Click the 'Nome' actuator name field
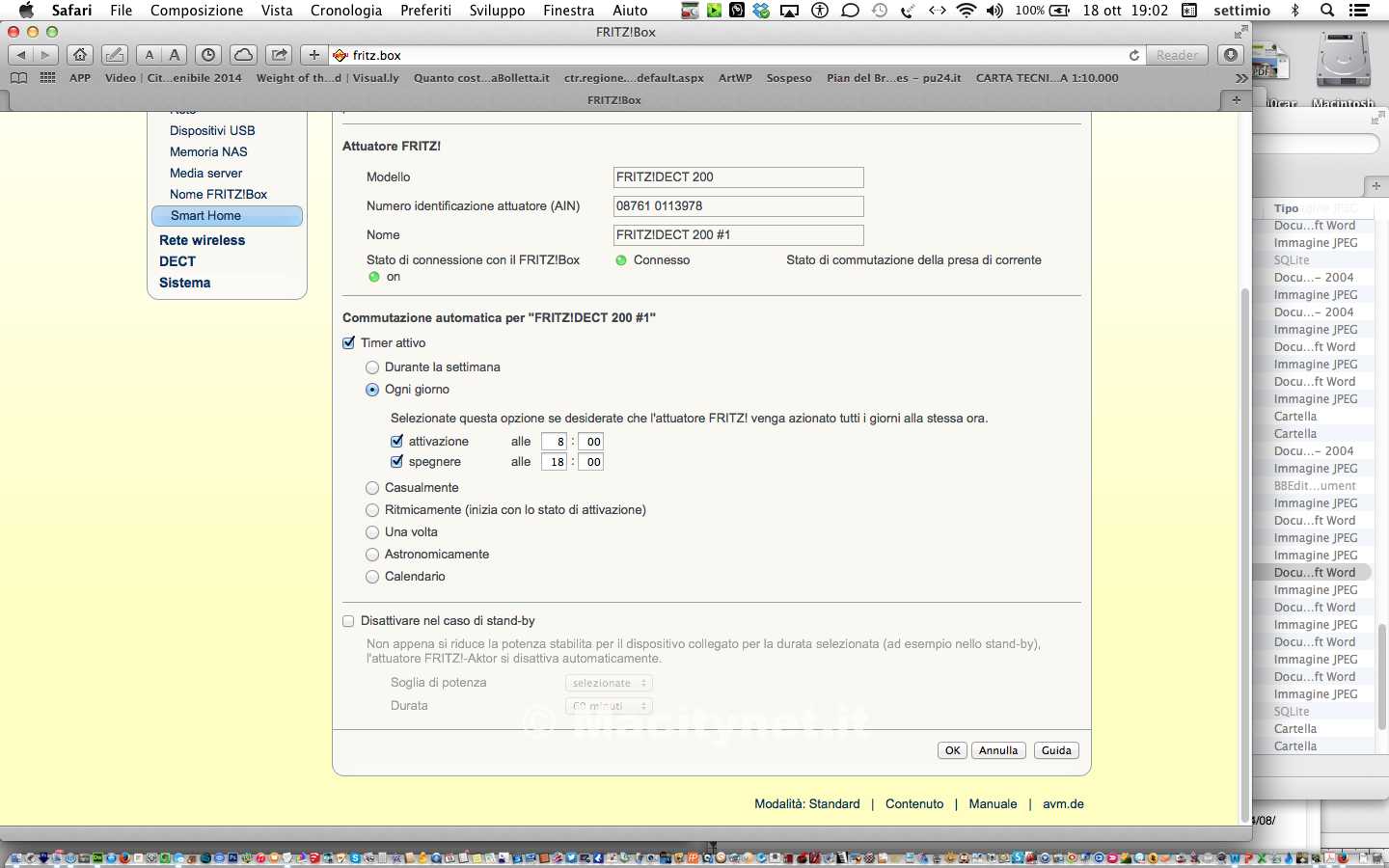Screen dimensions: 1389x868 [739, 235]
